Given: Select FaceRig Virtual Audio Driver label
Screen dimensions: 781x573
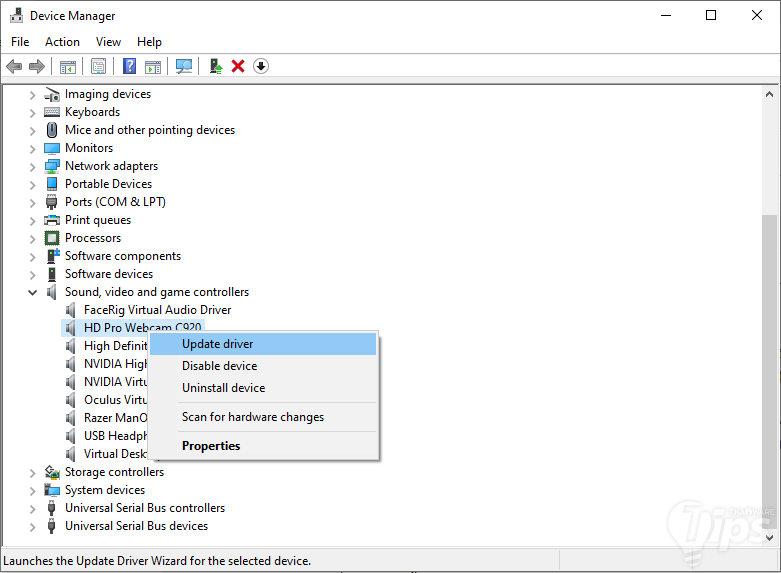Looking at the screenshot, I should point(157,310).
